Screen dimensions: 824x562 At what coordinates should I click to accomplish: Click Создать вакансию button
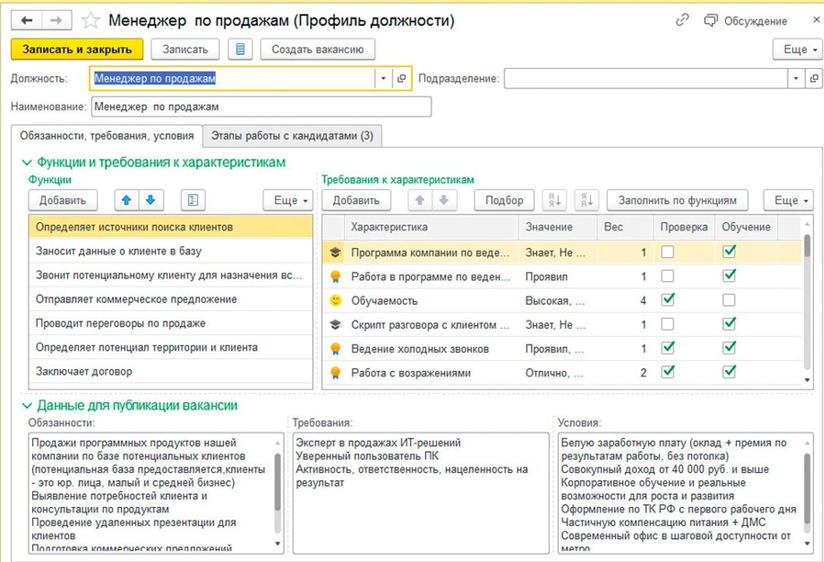click(317, 49)
